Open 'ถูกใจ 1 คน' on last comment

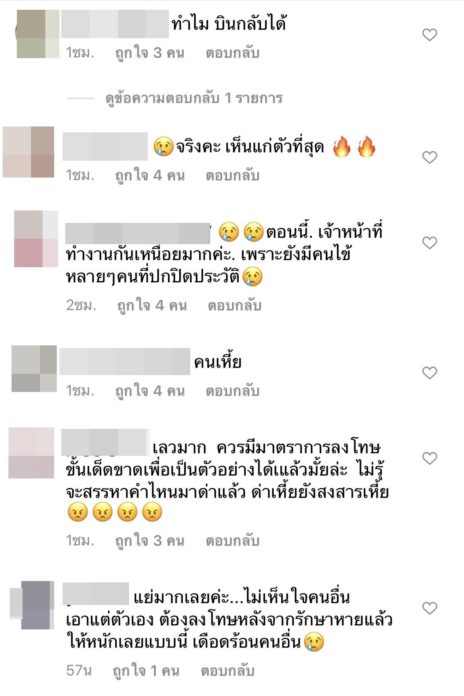pyautogui.click(x=146, y=671)
